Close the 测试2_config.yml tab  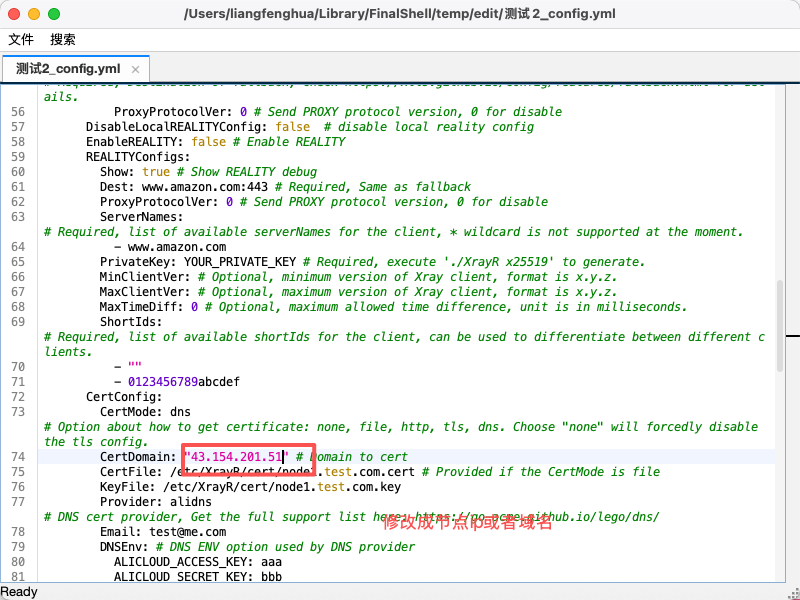tap(135, 69)
